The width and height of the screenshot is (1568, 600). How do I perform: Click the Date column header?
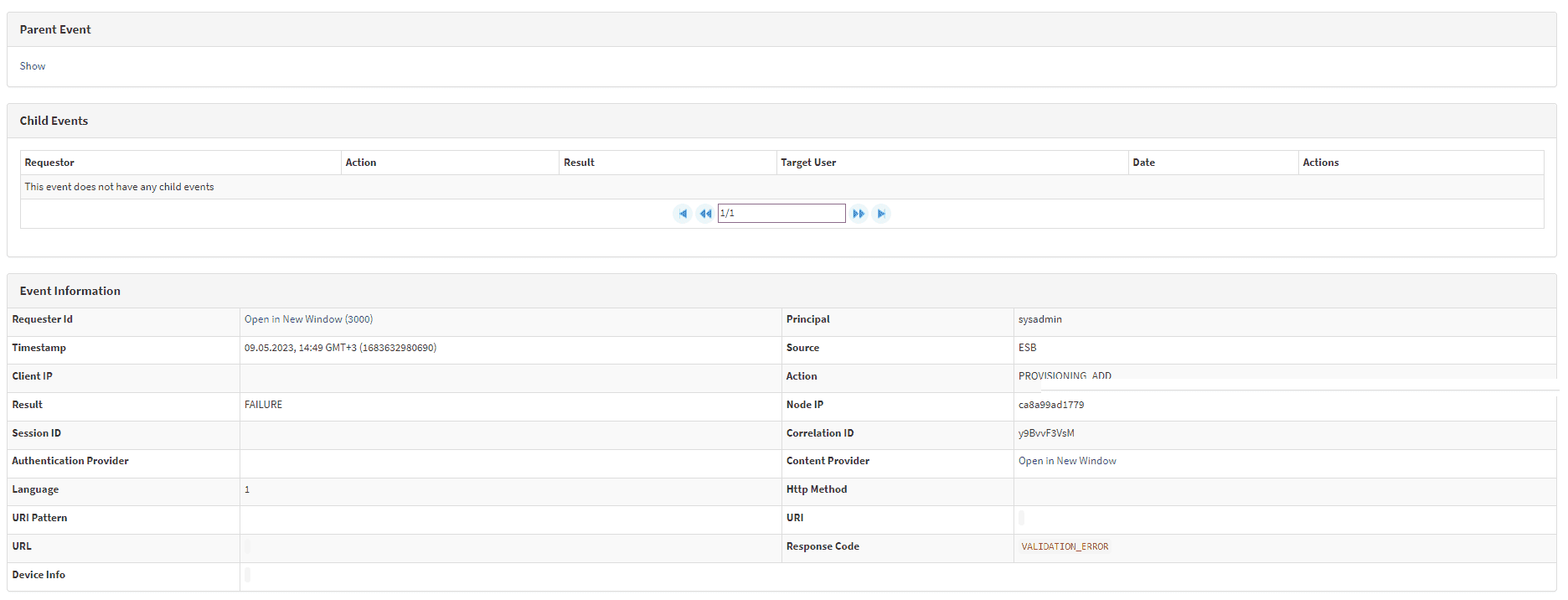pos(1143,163)
